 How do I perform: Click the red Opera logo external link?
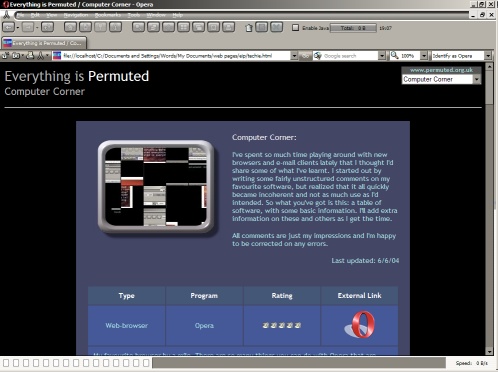tap(359, 325)
